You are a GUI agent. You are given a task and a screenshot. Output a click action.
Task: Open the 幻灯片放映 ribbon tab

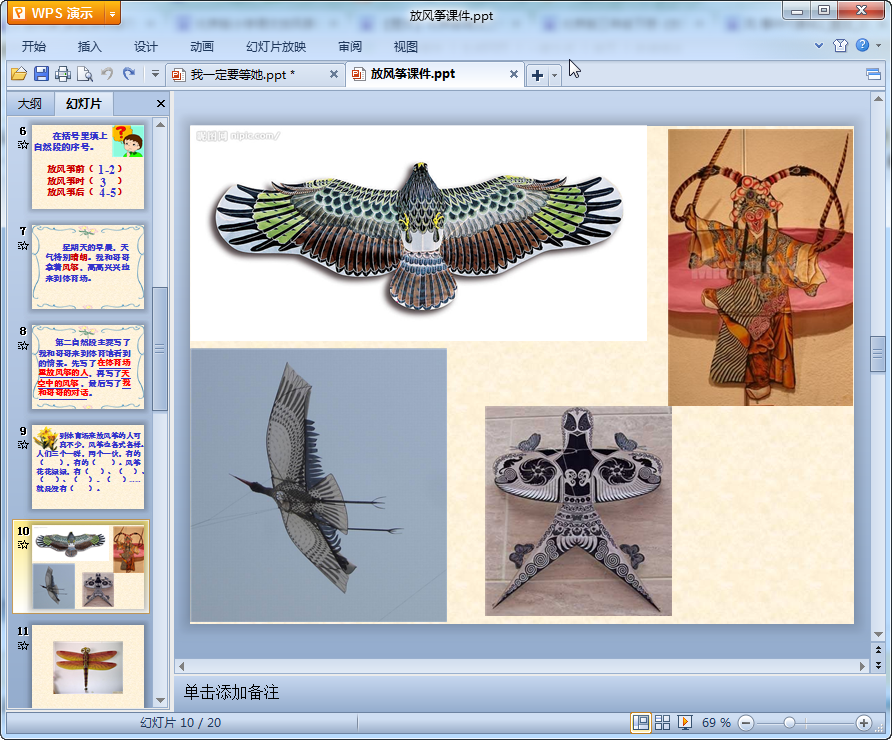(x=276, y=47)
